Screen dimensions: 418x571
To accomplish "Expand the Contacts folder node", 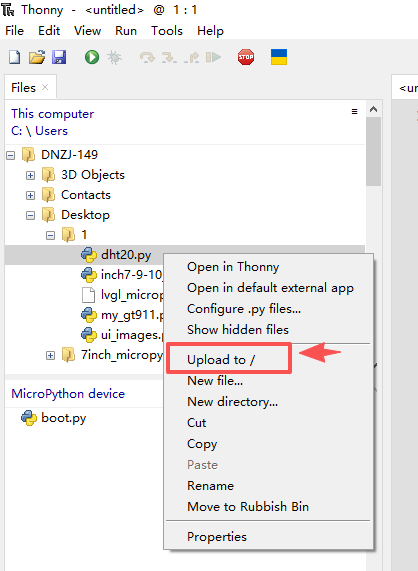I will click(x=31, y=196).
